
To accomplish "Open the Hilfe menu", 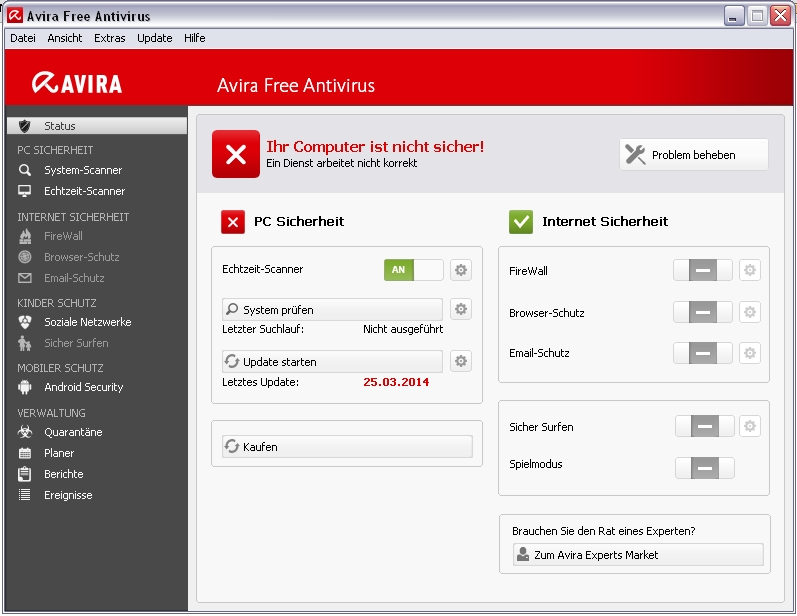I will pos(195,38).
